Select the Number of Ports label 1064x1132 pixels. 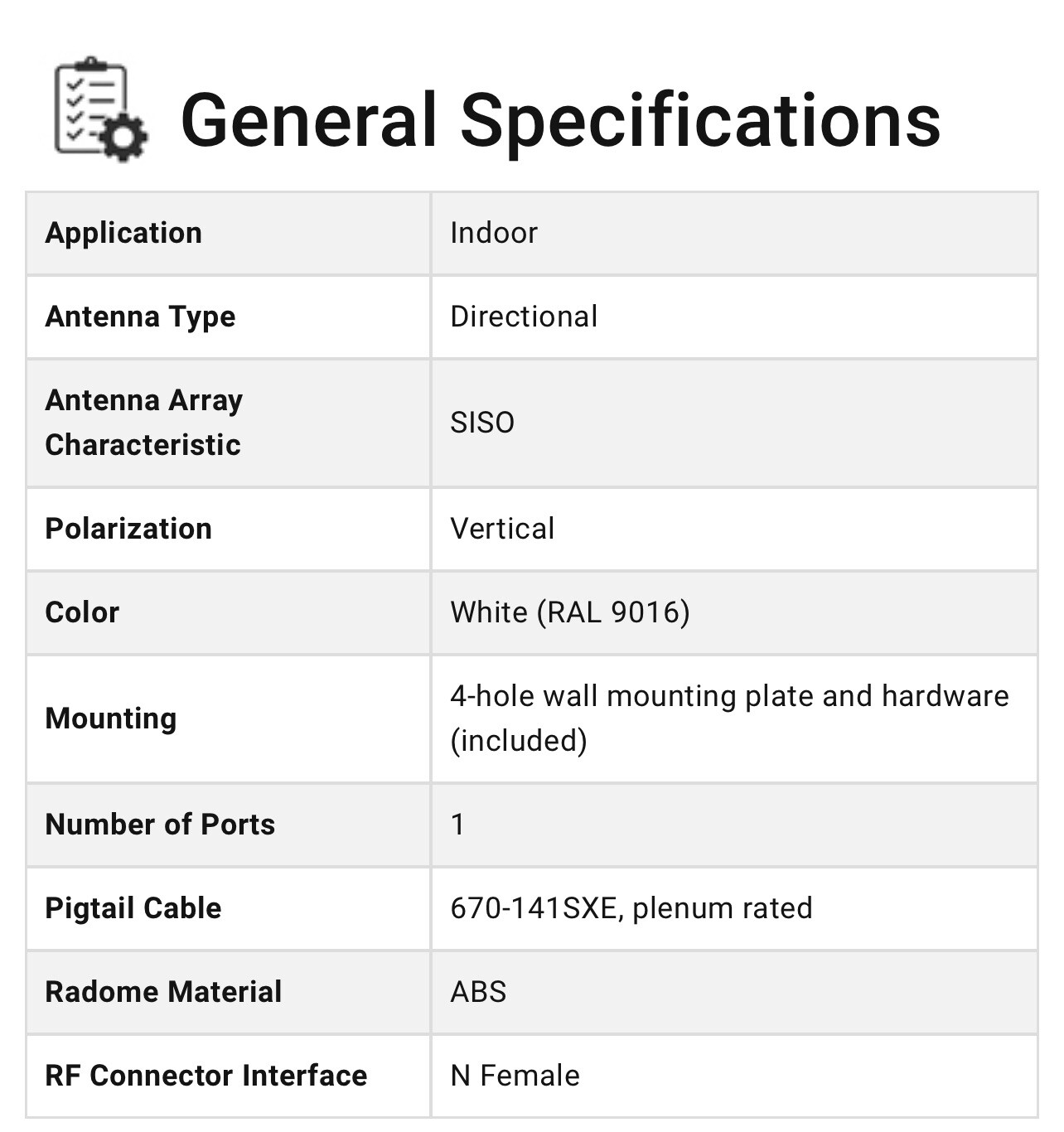(x=160, y=825)
